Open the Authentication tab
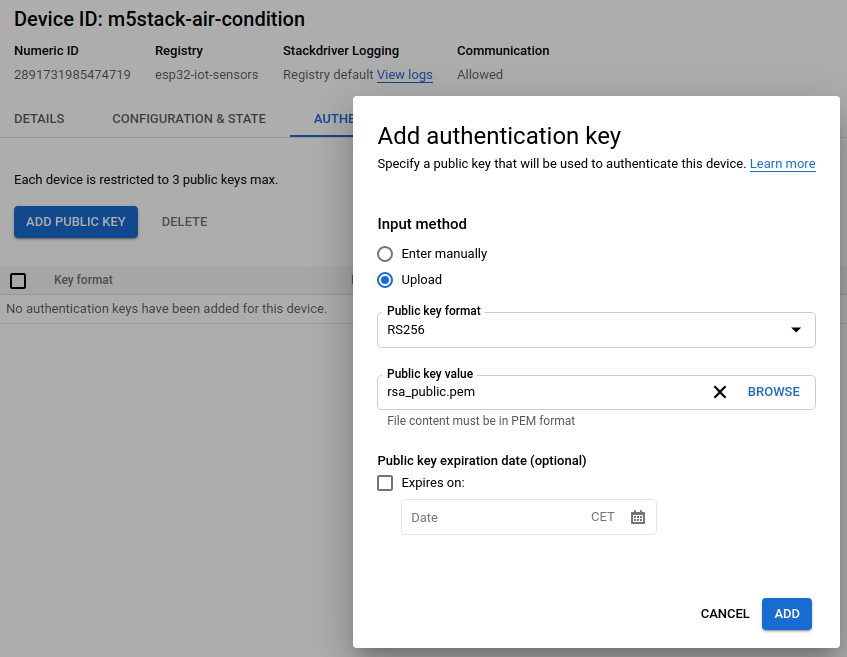Image resolution: width=847 pixels, height=657 pixels. [x=332, y=119]
